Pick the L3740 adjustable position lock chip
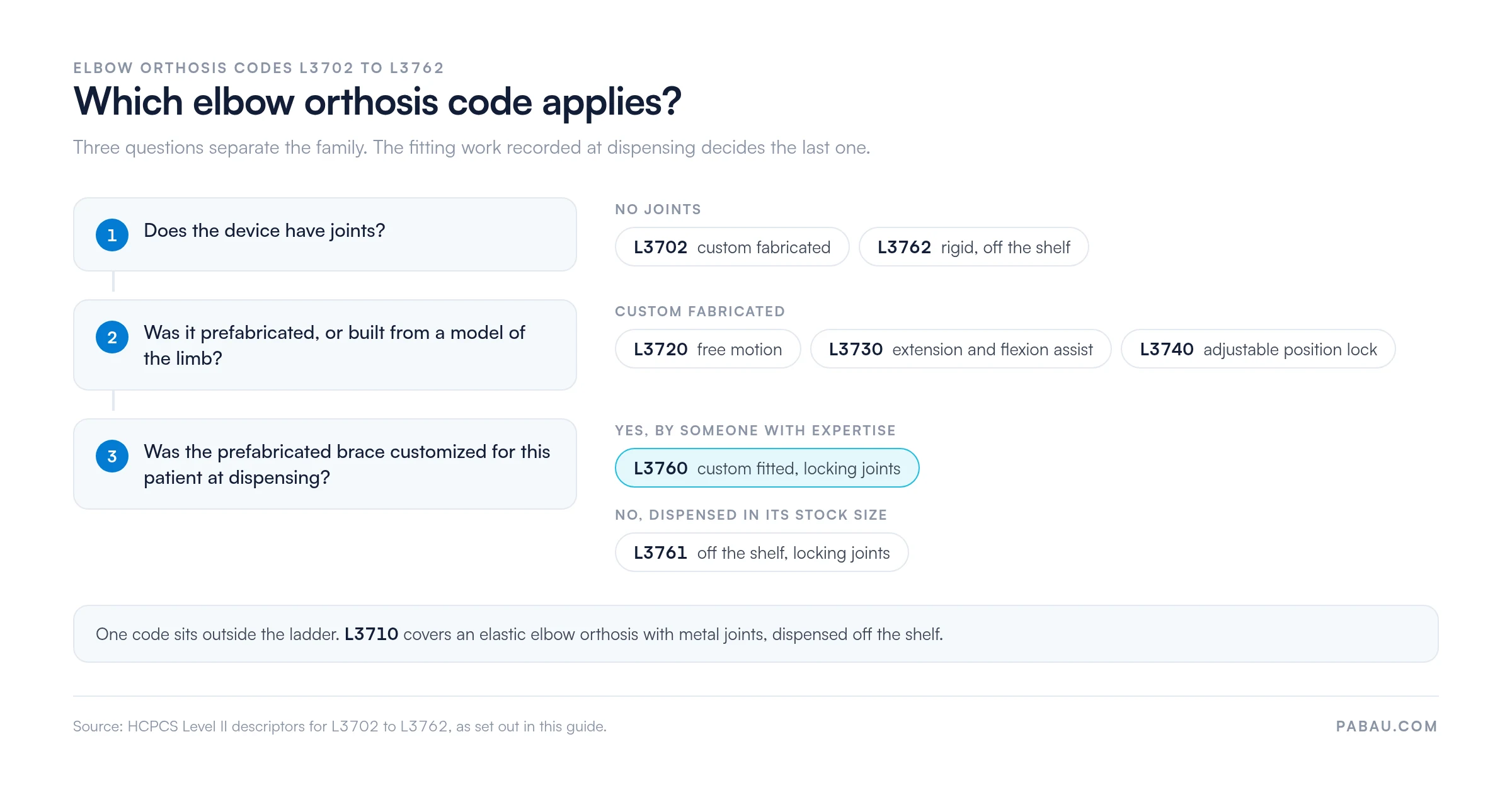The height and width of the screenshot is (790, 1512). pyautogui.click(x=1258, y=349)
